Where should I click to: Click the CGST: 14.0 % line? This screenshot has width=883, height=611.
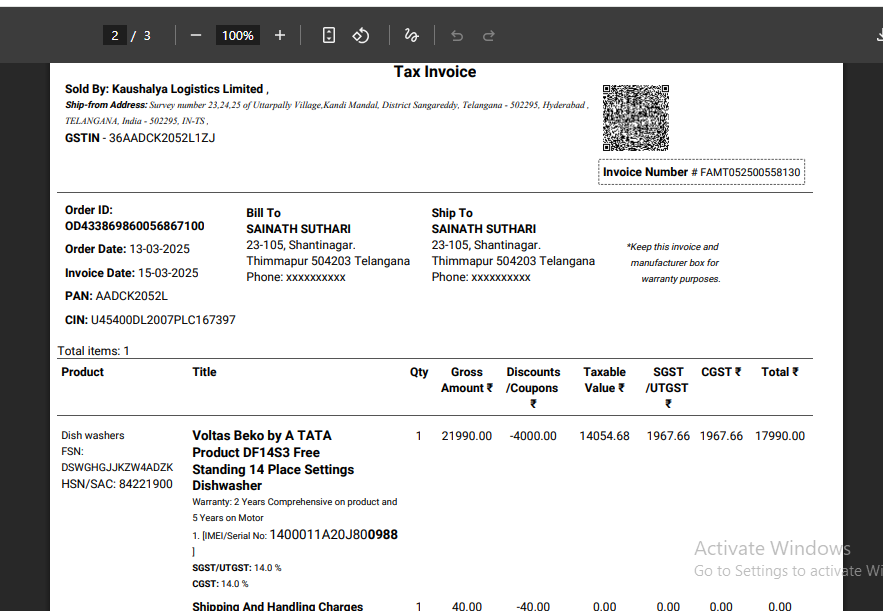[220, 584]
